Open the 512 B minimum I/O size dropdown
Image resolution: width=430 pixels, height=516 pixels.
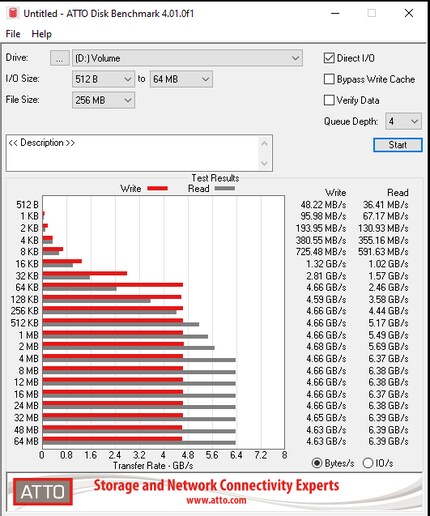click(x=103, y=79)
